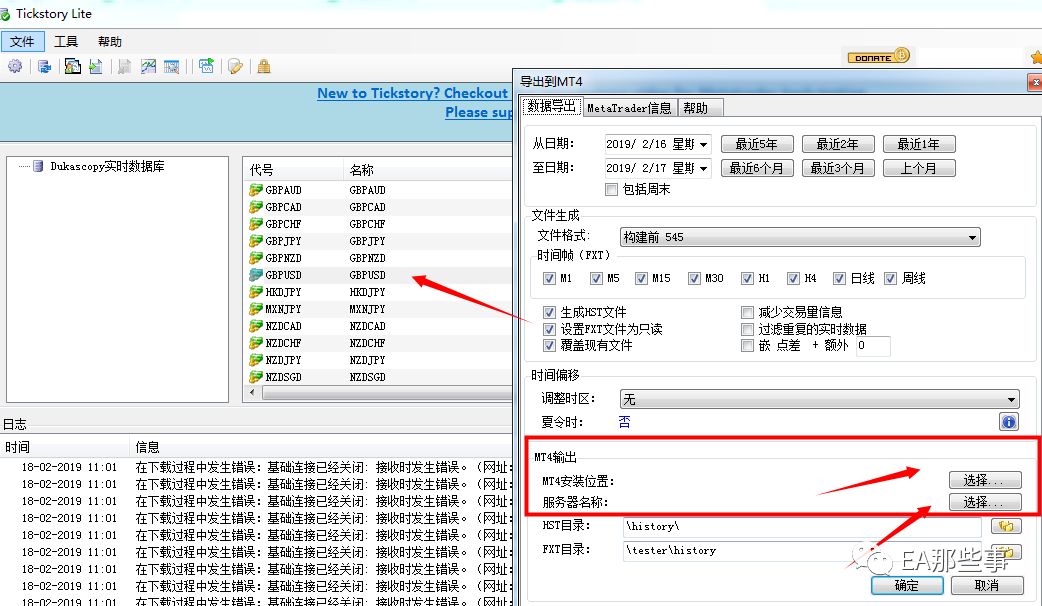Image resolution: width=1042 pixels, height=606 pixels.
Task: Click 代号 column header
Action: [x=294, y=170]
